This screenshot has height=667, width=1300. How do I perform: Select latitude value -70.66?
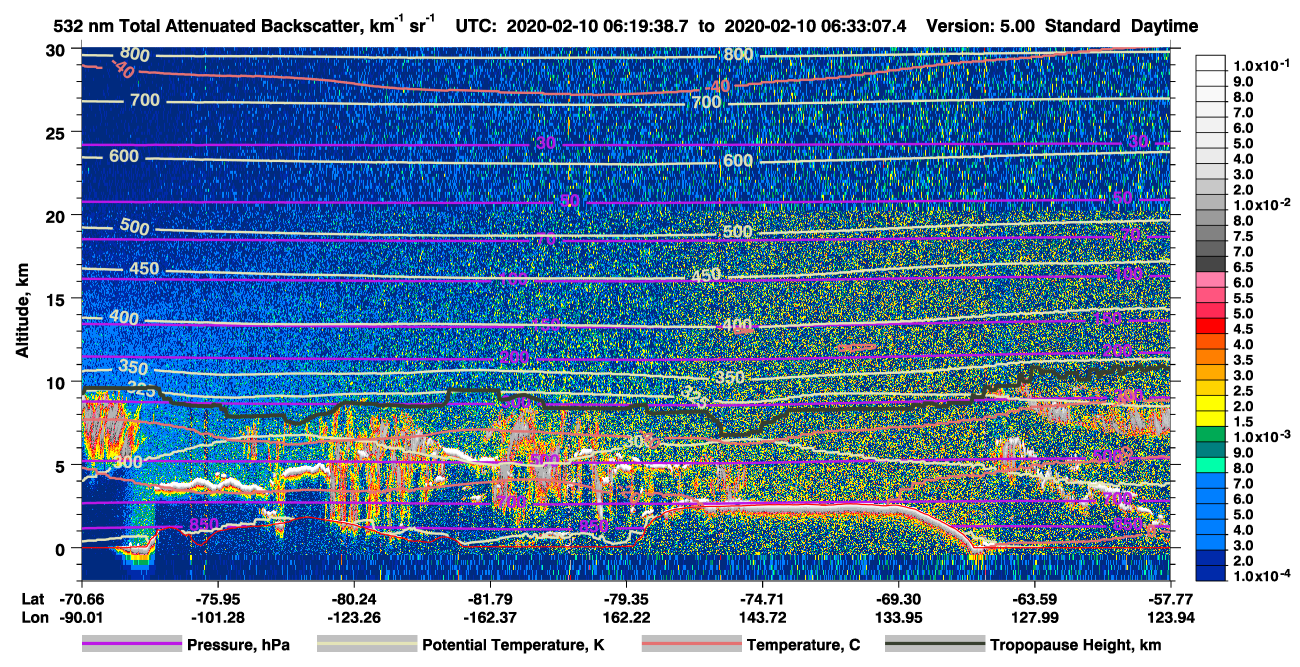coord(81,601)
